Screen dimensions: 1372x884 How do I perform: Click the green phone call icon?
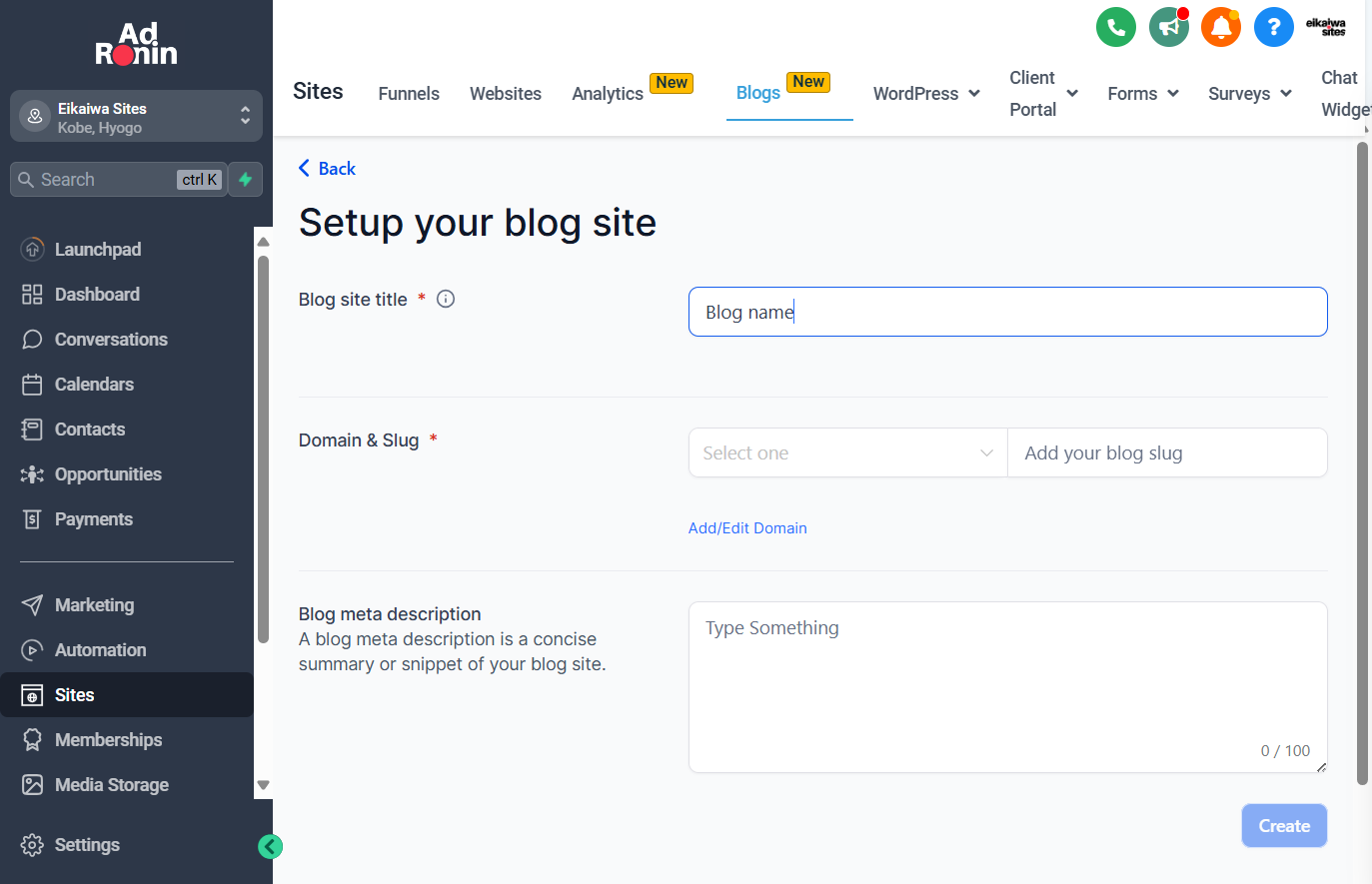pyautogui.click(x=1116, y=27)
